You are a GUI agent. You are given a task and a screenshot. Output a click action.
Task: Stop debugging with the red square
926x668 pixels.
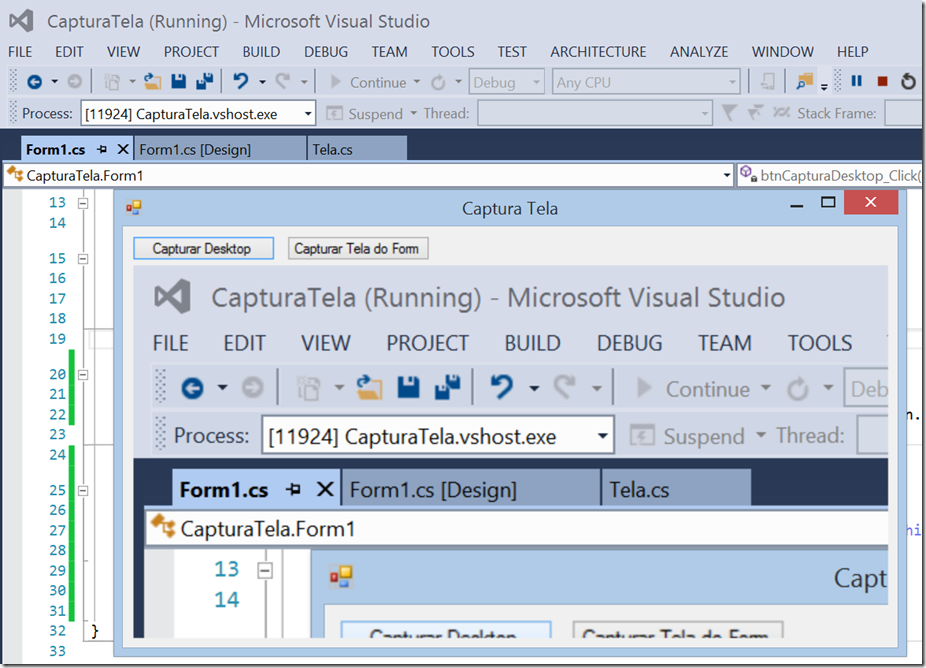point(882,82)
